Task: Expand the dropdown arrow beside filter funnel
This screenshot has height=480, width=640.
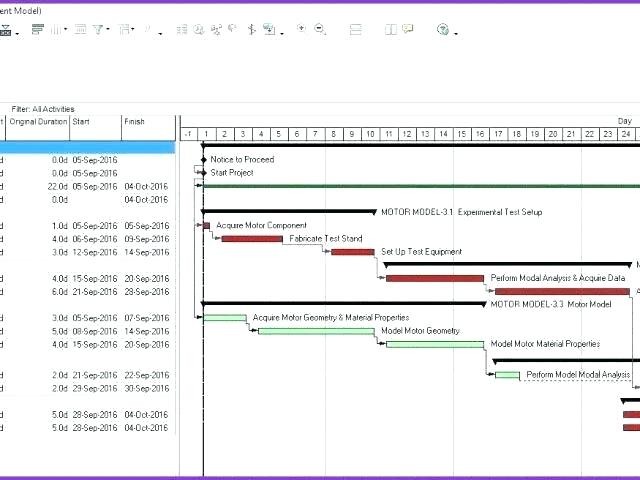Action: [110, 31]
